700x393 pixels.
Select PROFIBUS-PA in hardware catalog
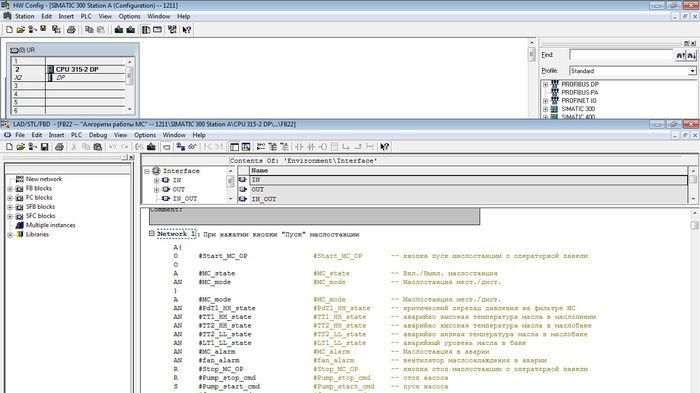pyautogui.click(x=579, y=92)
